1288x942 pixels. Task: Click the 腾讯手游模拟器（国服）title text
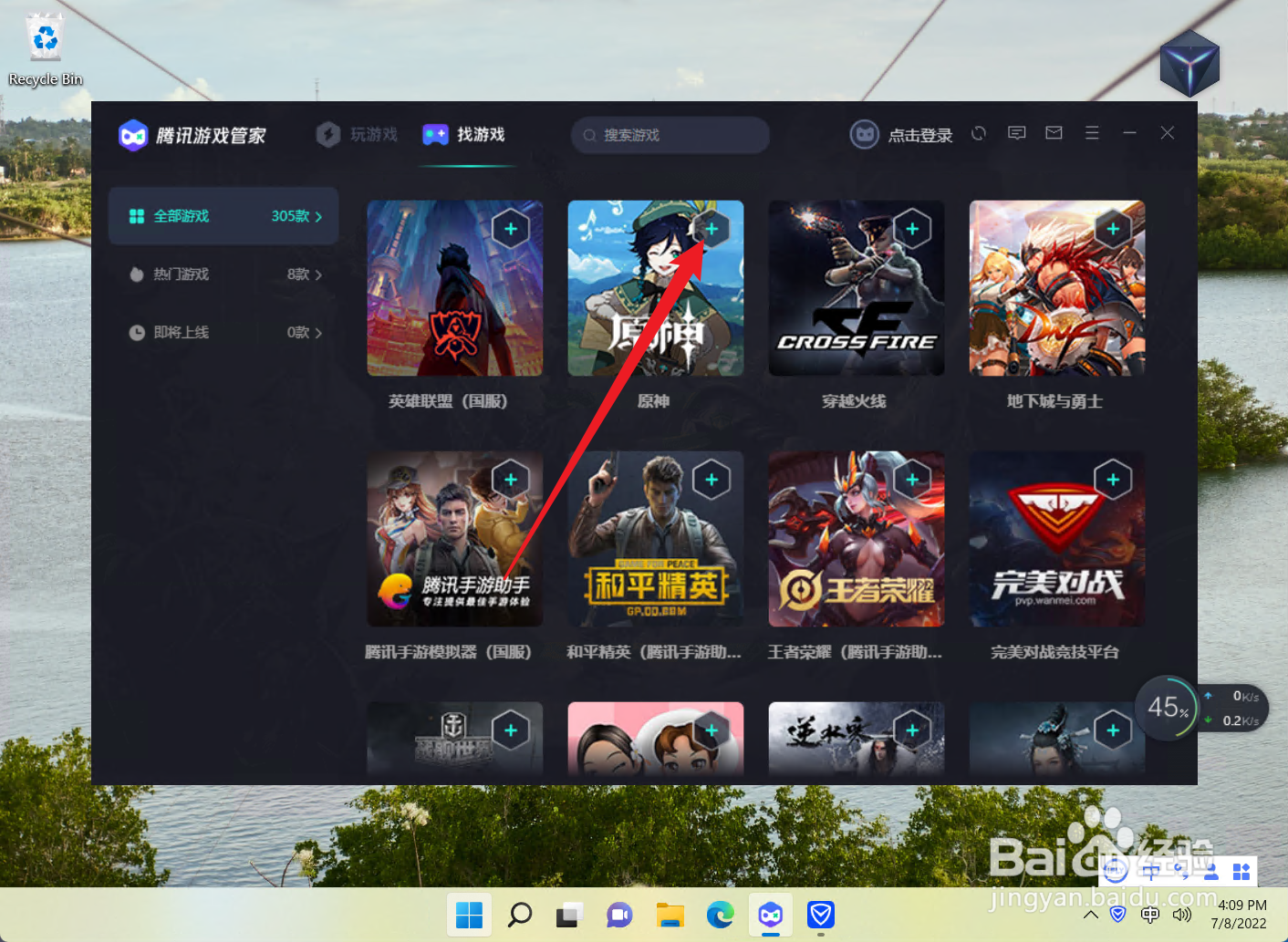point(448,652)
